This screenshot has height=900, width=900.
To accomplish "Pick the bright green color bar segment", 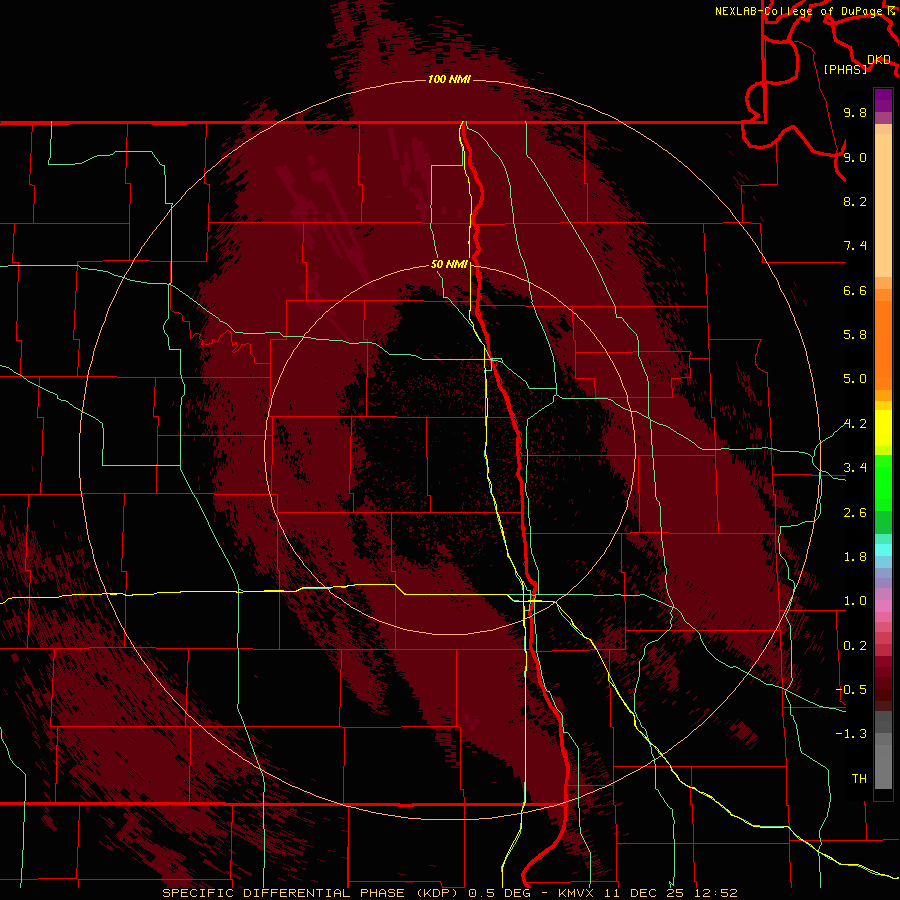I will 883,482.
